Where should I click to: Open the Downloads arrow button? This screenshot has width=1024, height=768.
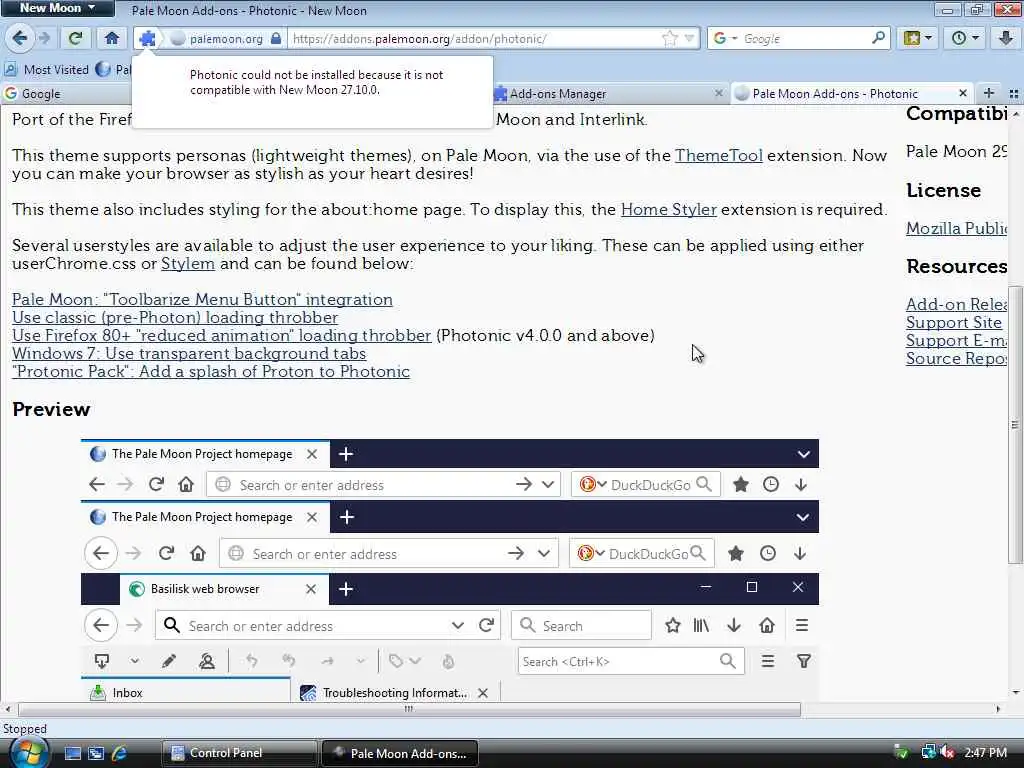1006,39
